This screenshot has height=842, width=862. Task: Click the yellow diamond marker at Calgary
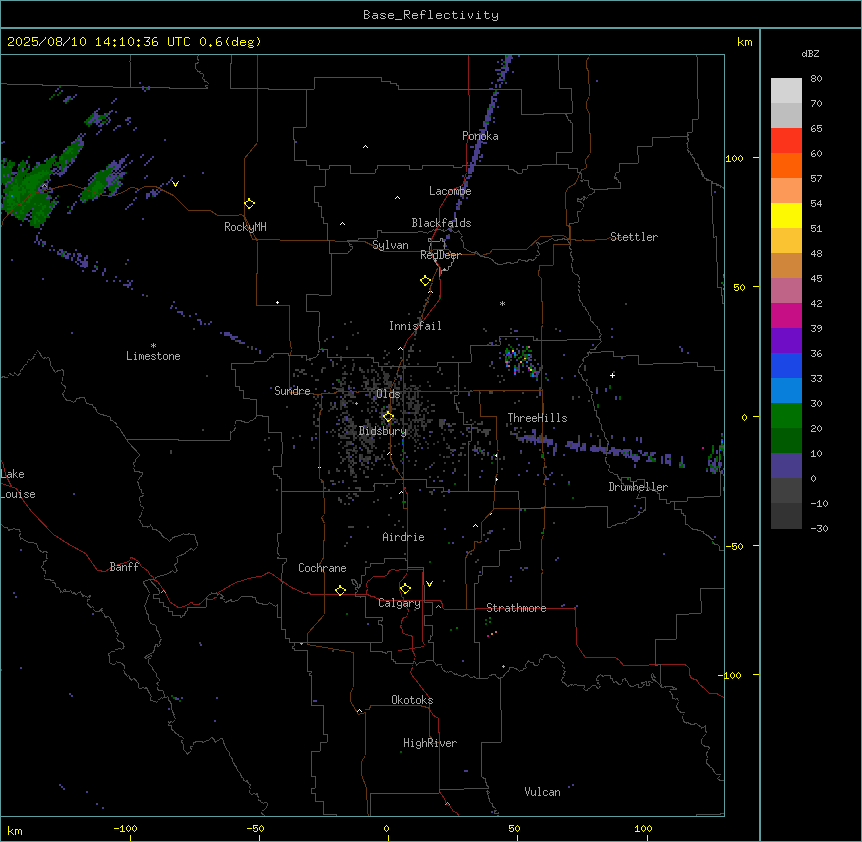click(405, 589)
